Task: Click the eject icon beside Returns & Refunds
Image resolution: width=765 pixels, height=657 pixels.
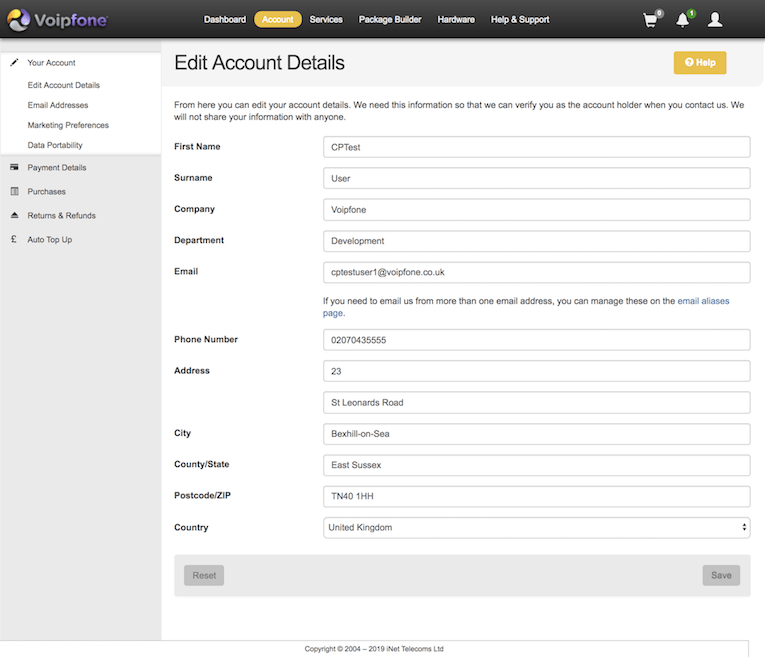Action: pyautogui.click(x=14, y=215)
